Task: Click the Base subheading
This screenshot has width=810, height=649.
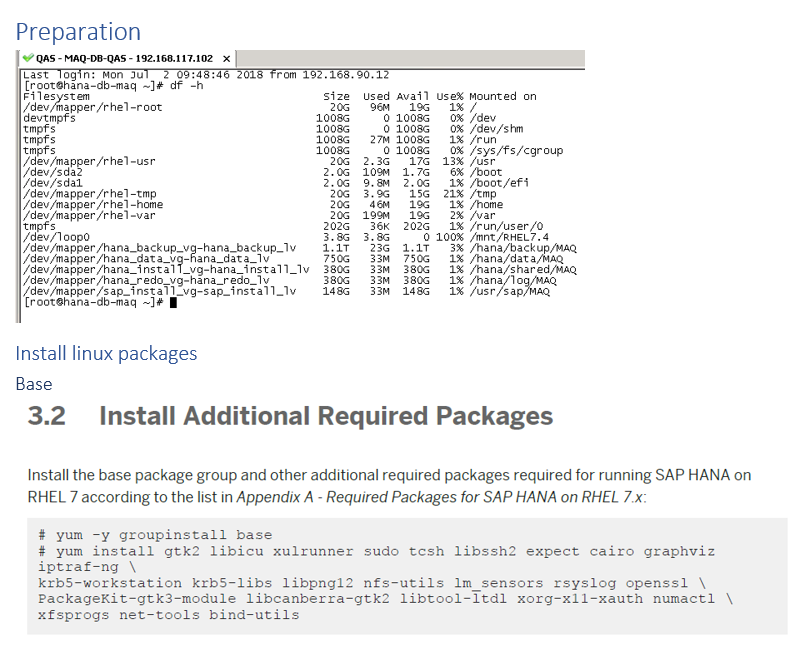Action: pyautogui.click(x=34, y=384)
